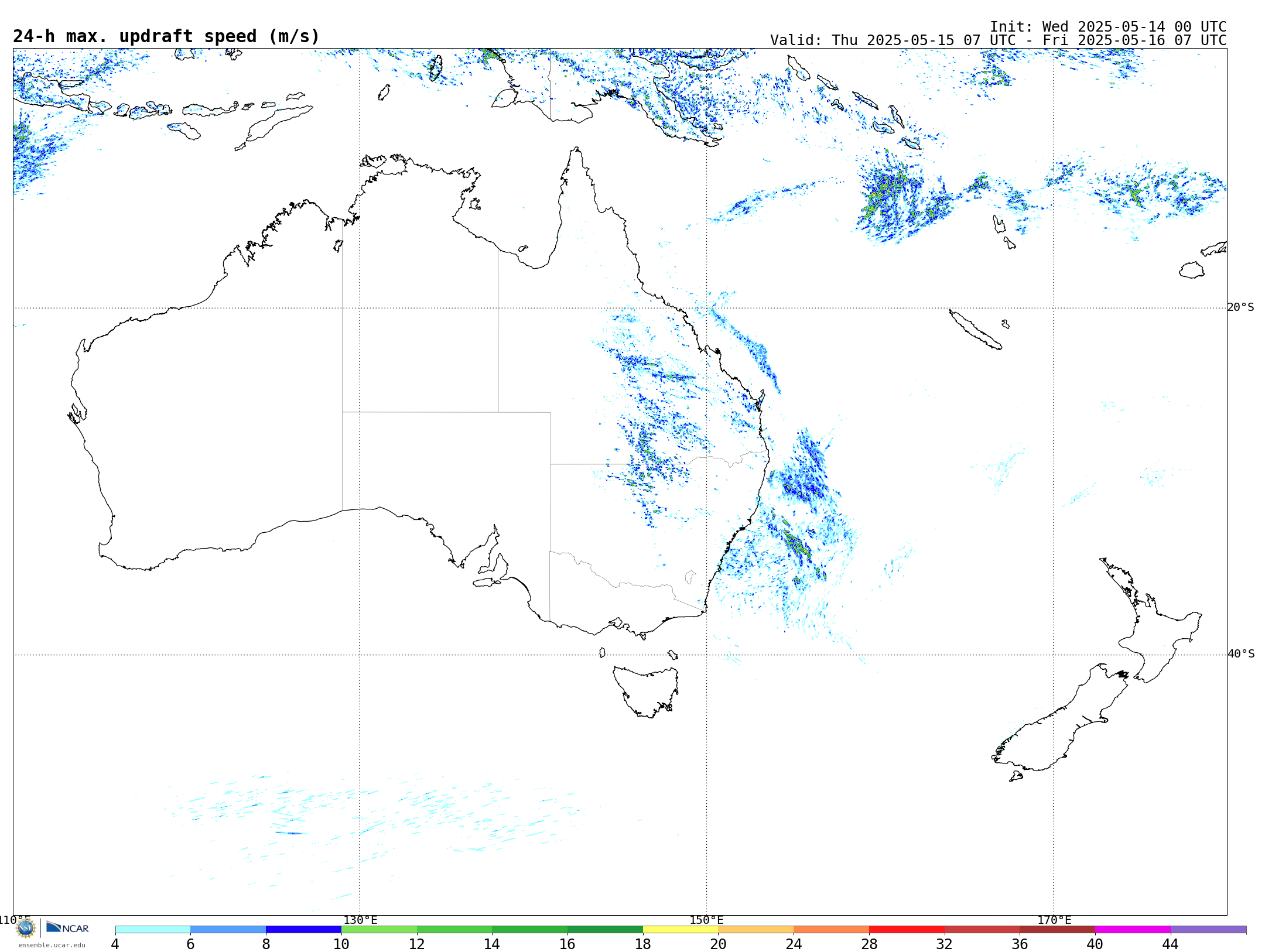The width and height of the screenshot is (1265, 952).
Task: Click the New Caledonia island outline
Action: (x=975, y=330)
